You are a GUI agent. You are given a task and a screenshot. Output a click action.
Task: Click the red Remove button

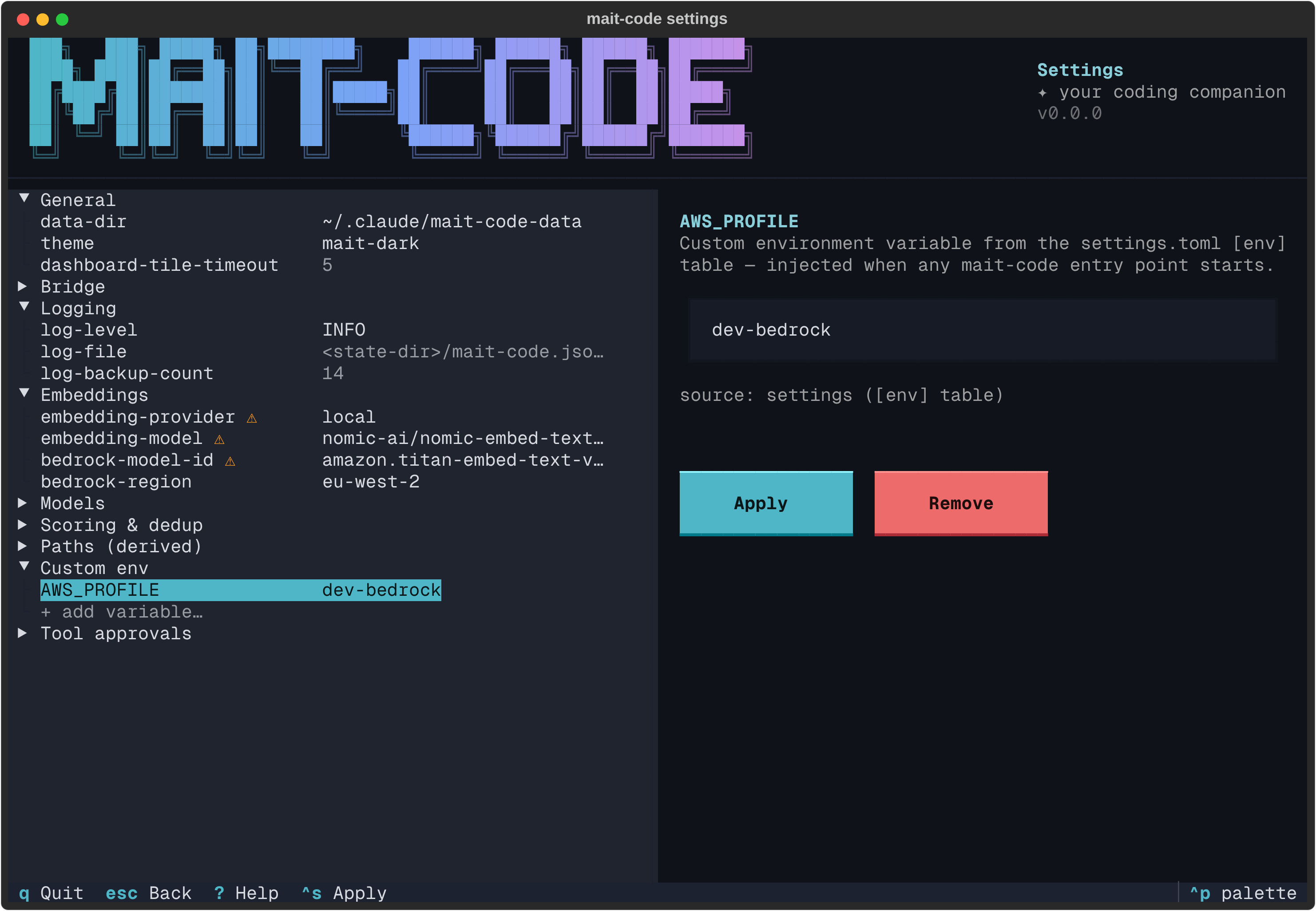(961, 503)
